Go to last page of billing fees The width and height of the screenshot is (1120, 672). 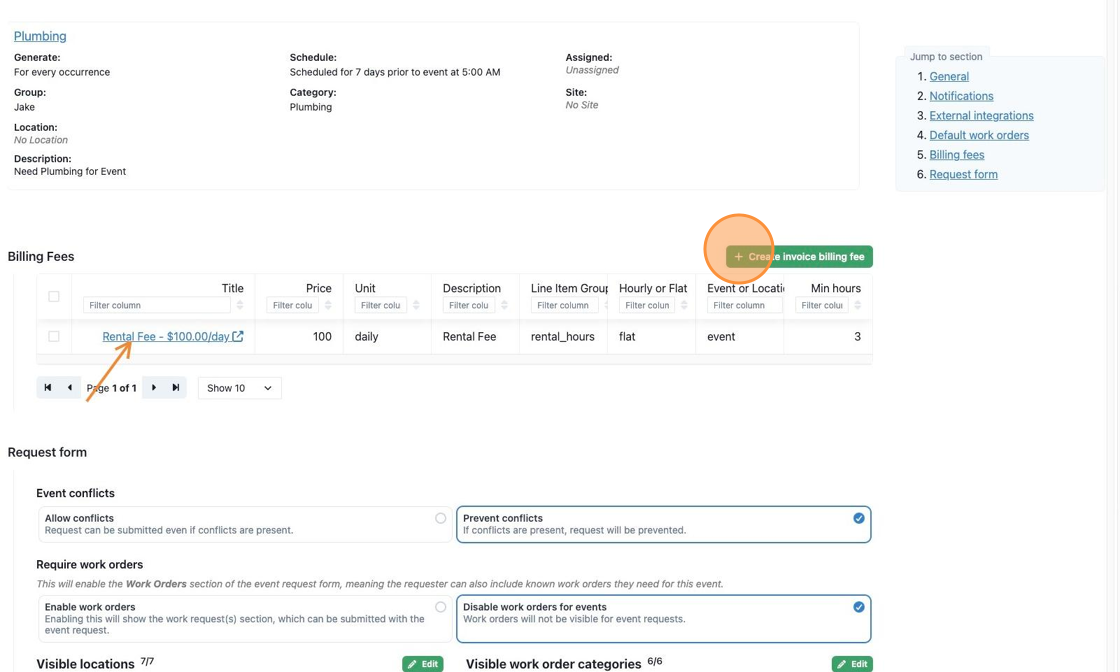point(176,388)
